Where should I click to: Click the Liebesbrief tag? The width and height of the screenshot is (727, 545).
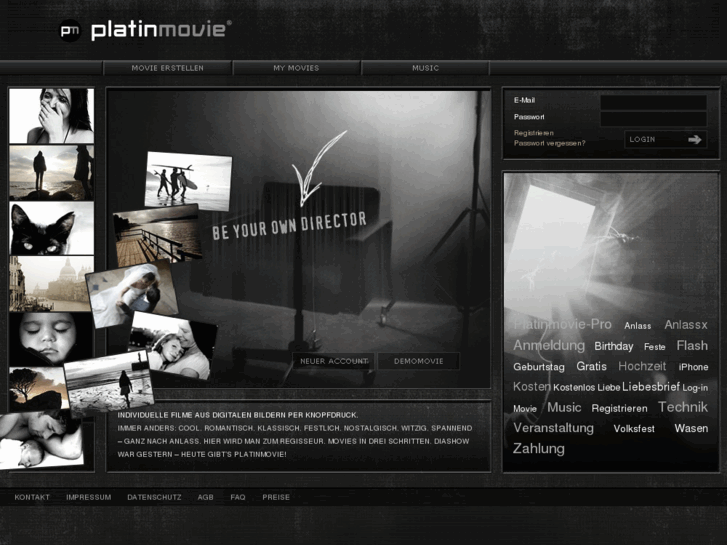[651, 387]
